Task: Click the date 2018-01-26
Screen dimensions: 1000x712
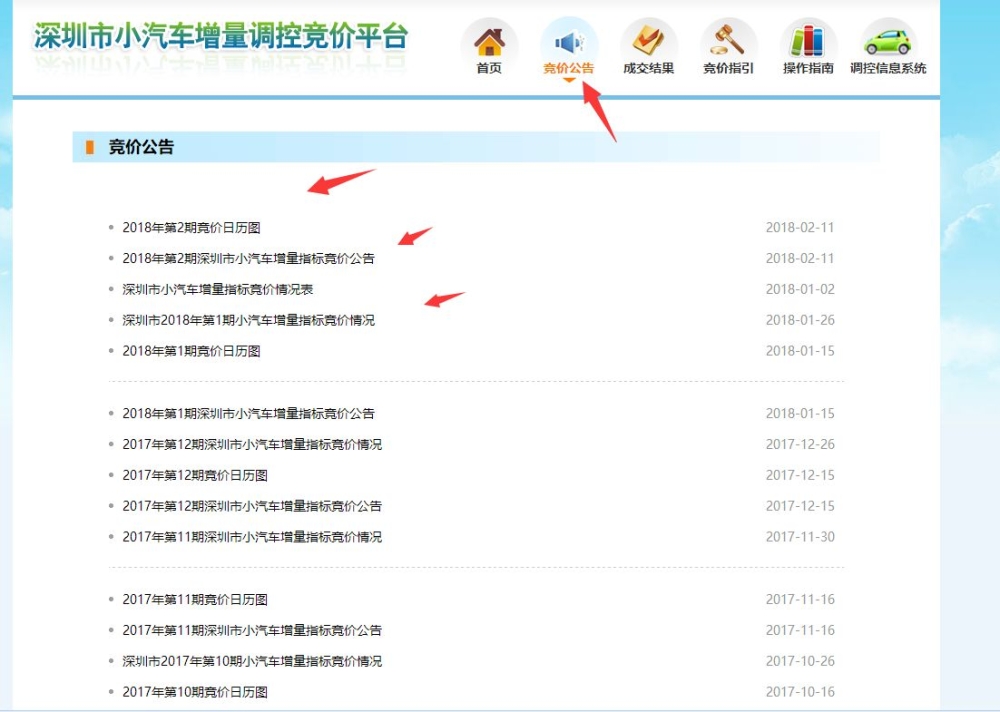Action: [800, 320]
